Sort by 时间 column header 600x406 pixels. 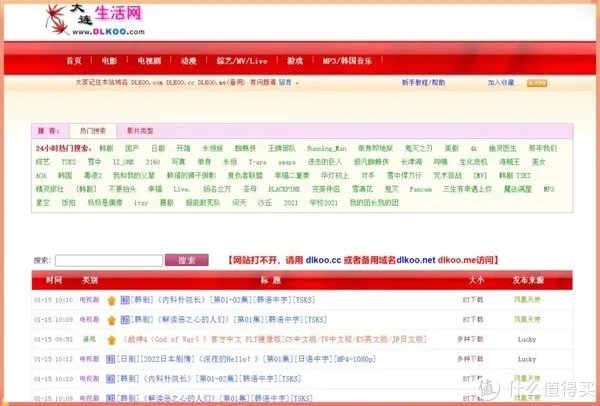coord(55,280)
